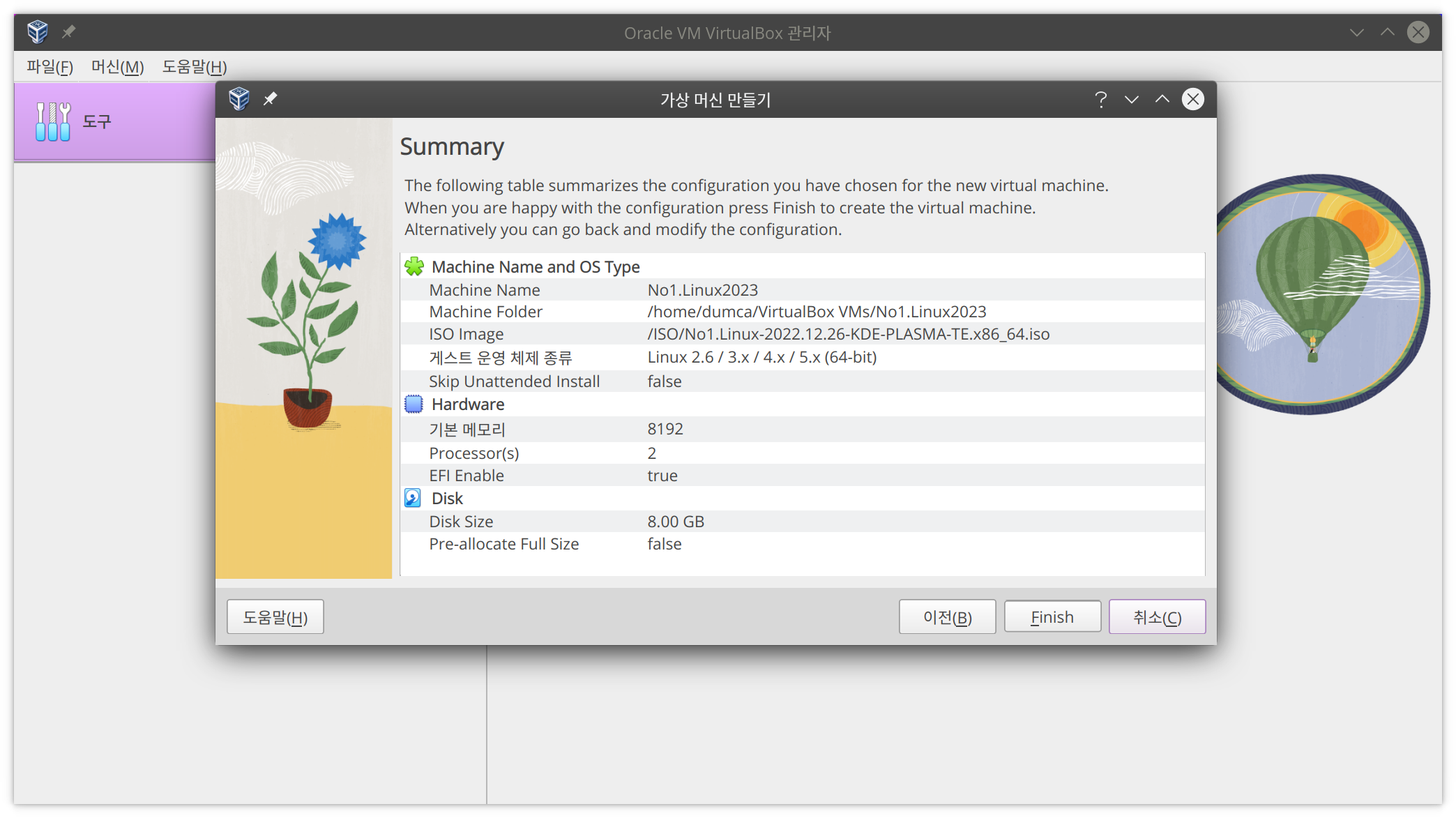The image size is (1456, 818).
Task: Click the Machine Folder path value
Action: pos(817,311)
